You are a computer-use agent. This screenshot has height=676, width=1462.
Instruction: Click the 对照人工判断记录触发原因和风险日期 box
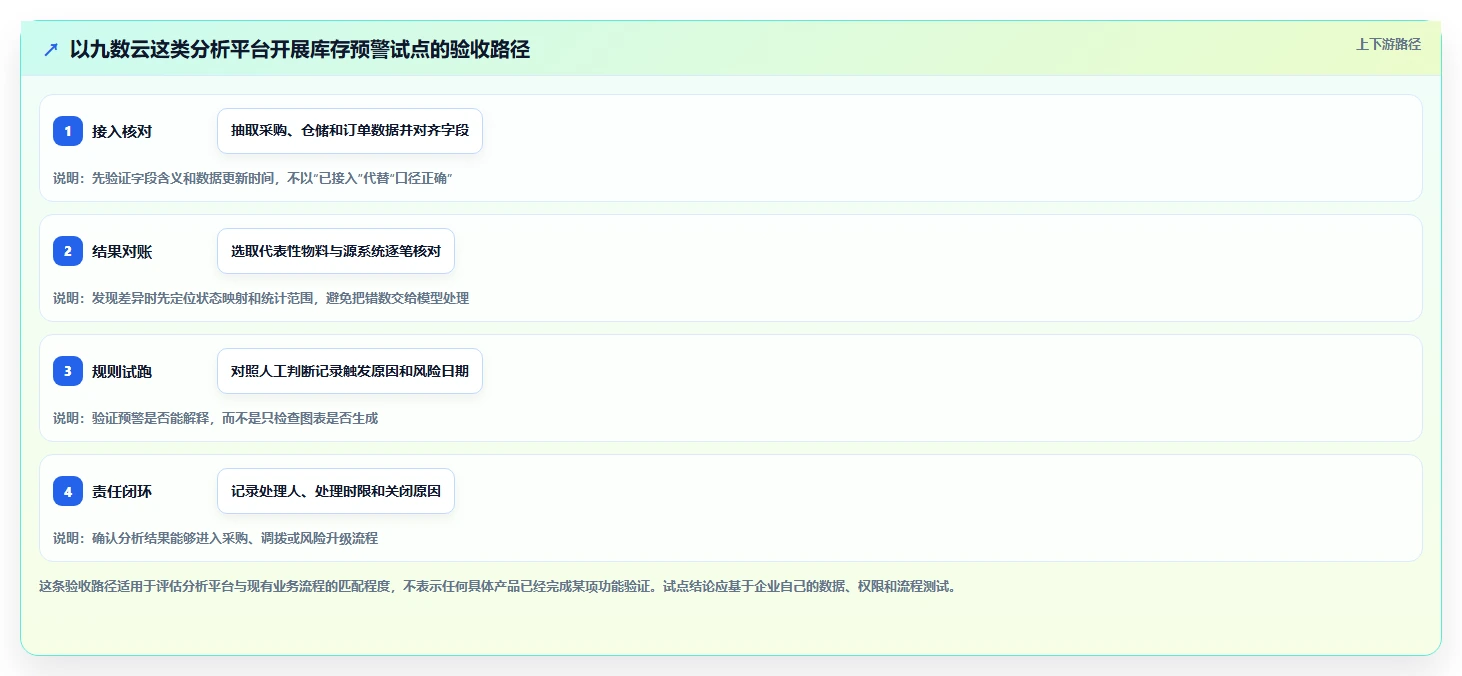tap(350, 371)
